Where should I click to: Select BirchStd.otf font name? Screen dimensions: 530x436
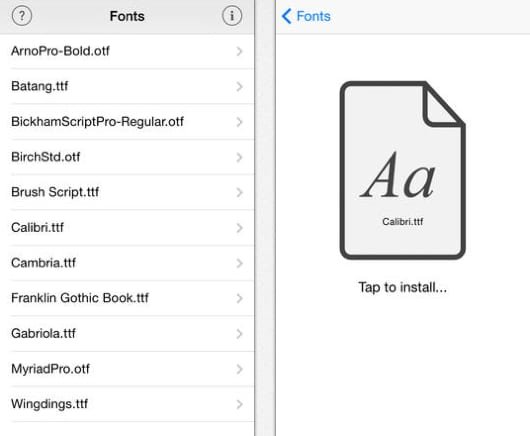coord(46,157)
